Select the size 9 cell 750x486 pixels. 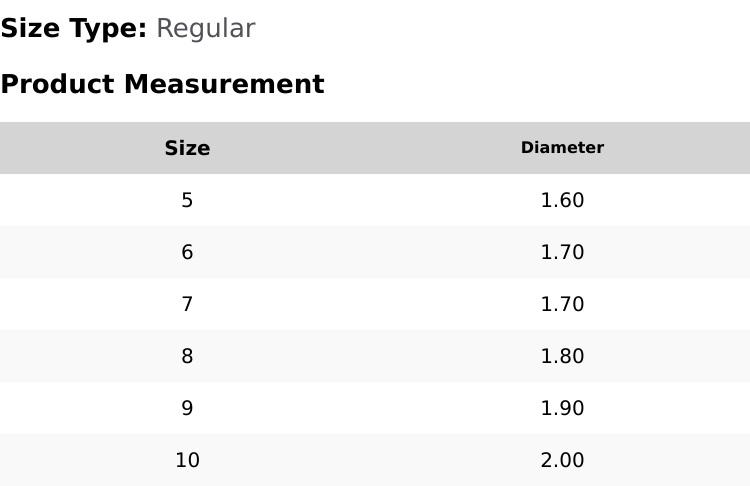(x=187, y=409)
